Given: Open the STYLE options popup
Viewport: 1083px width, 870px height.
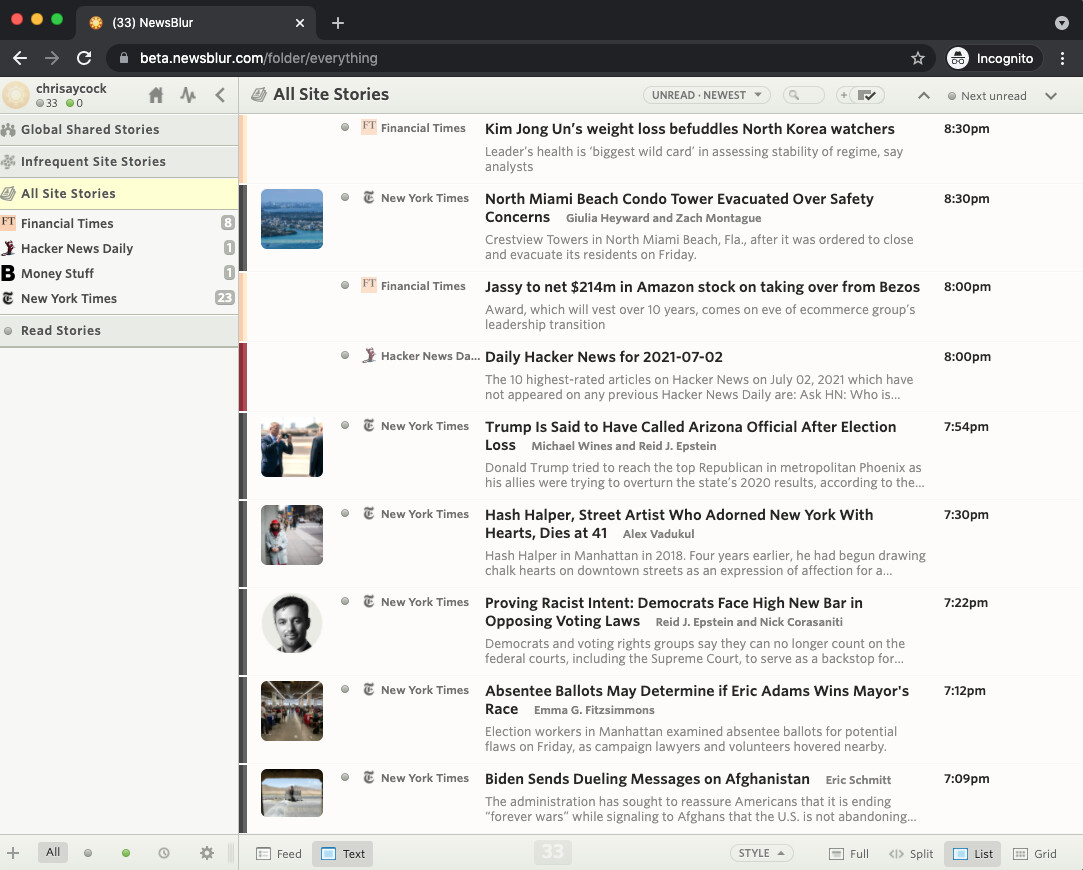Looking at the screenshot, I should coord(761,853).
